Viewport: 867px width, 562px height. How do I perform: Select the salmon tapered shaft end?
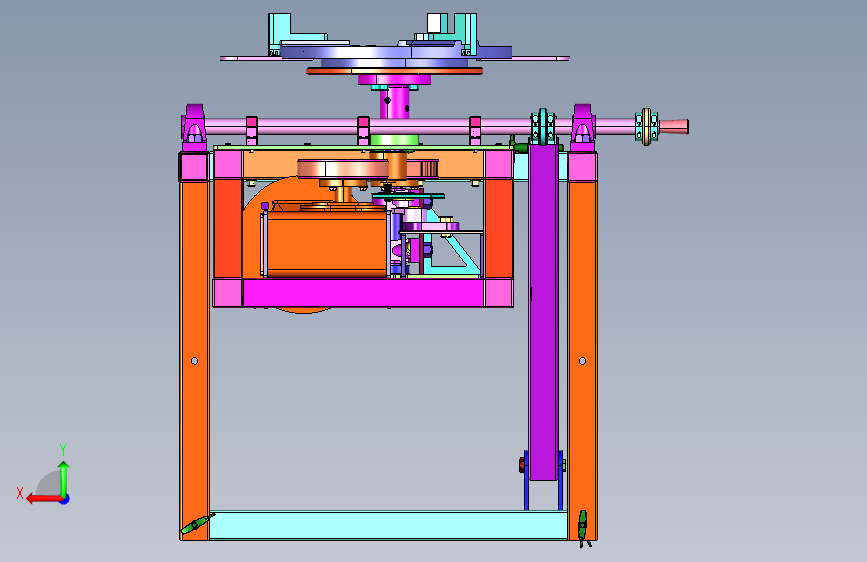673,126
